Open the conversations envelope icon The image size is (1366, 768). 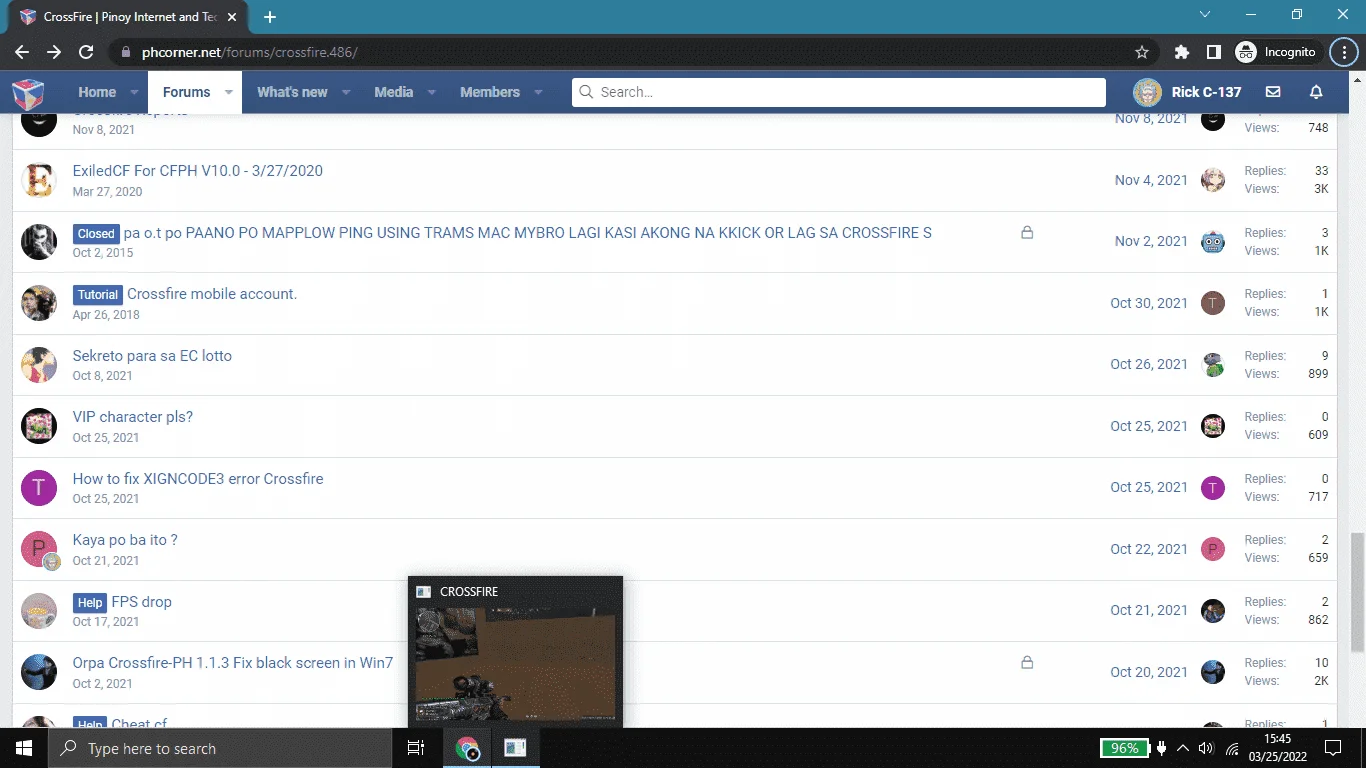point(1273,92)
